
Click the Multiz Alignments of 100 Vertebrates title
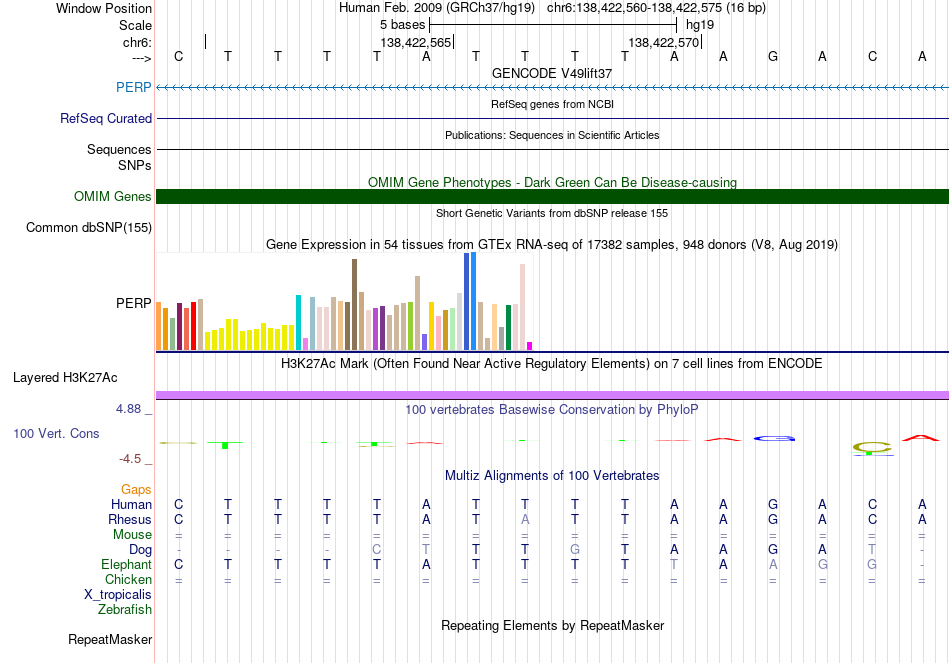pos(552,476)
